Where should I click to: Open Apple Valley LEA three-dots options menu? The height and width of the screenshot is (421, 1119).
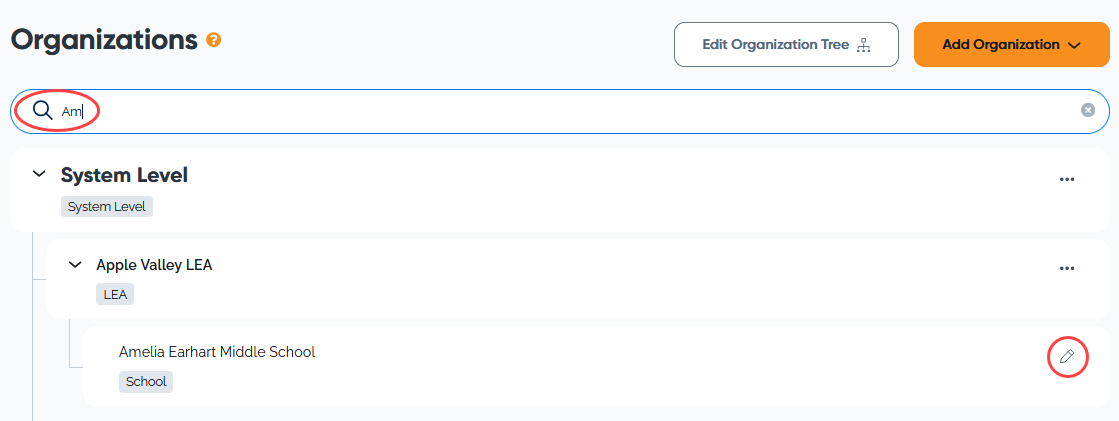(x=1067, y=268)
